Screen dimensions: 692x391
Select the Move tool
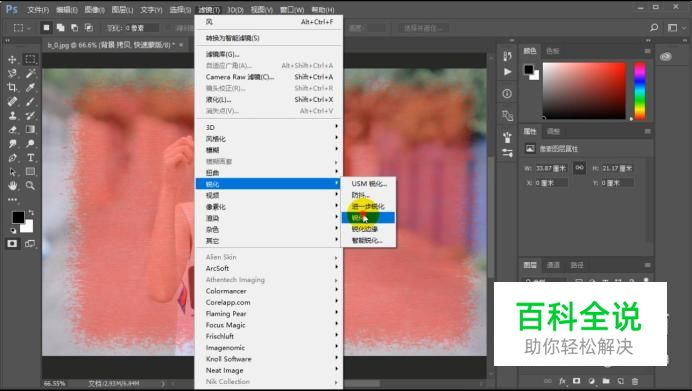12,59
